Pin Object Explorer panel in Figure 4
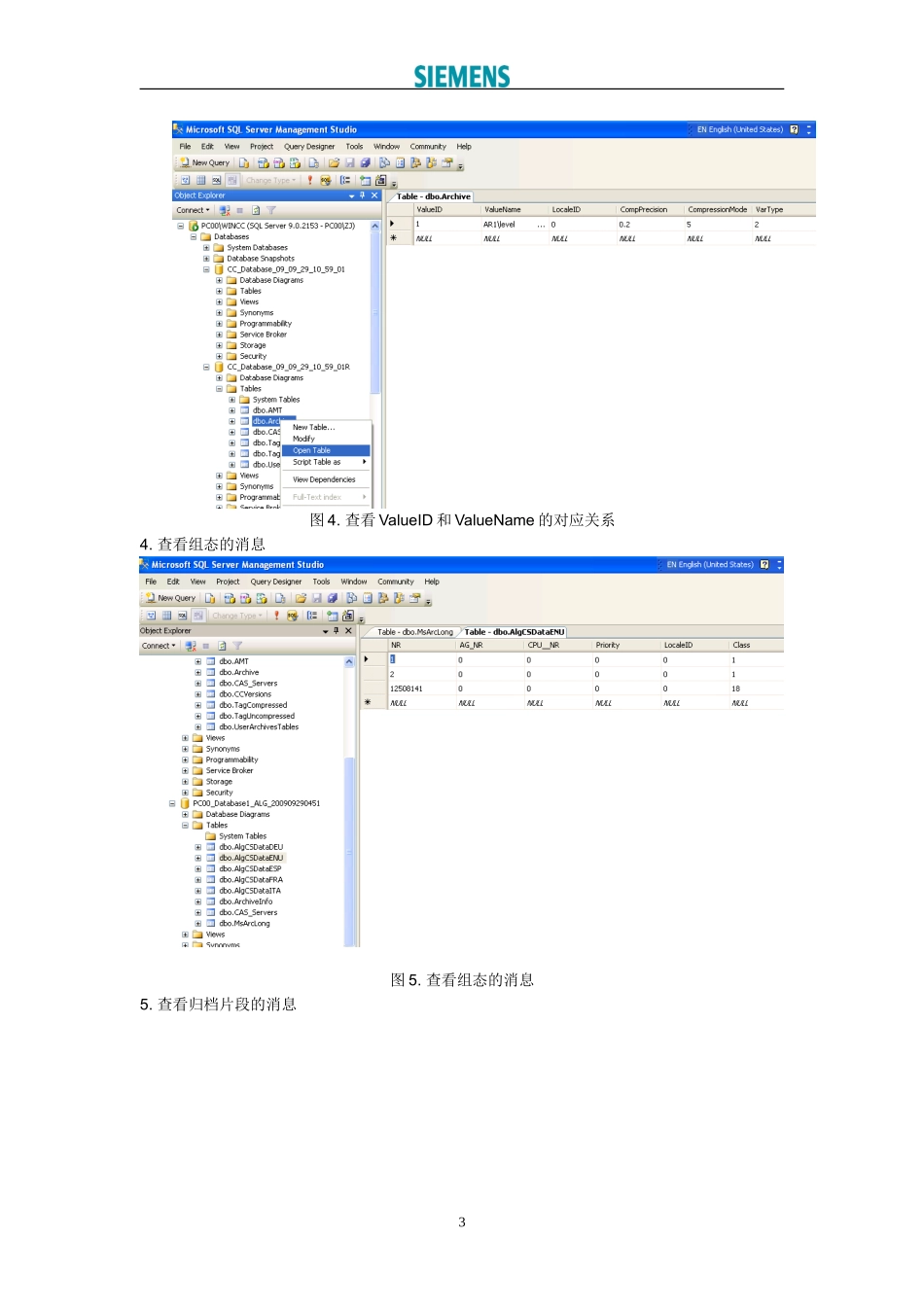924x1307 pixels. [x=362, y=195]
